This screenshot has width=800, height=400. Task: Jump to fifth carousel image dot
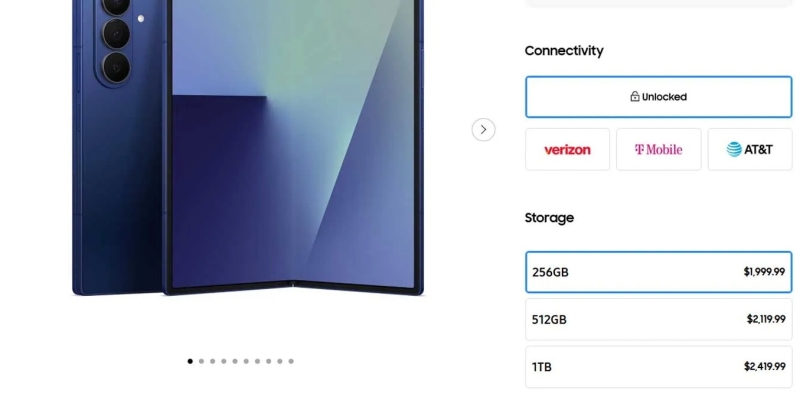[235, 361]
